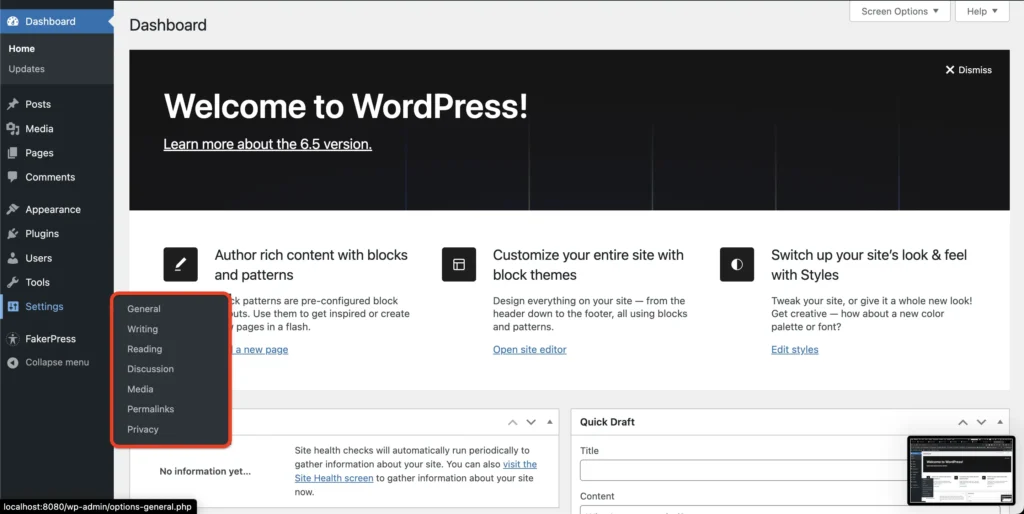1024x514 pixels.
Task: Dismiss the Welcome to WordPress panel
Action: 968,70
